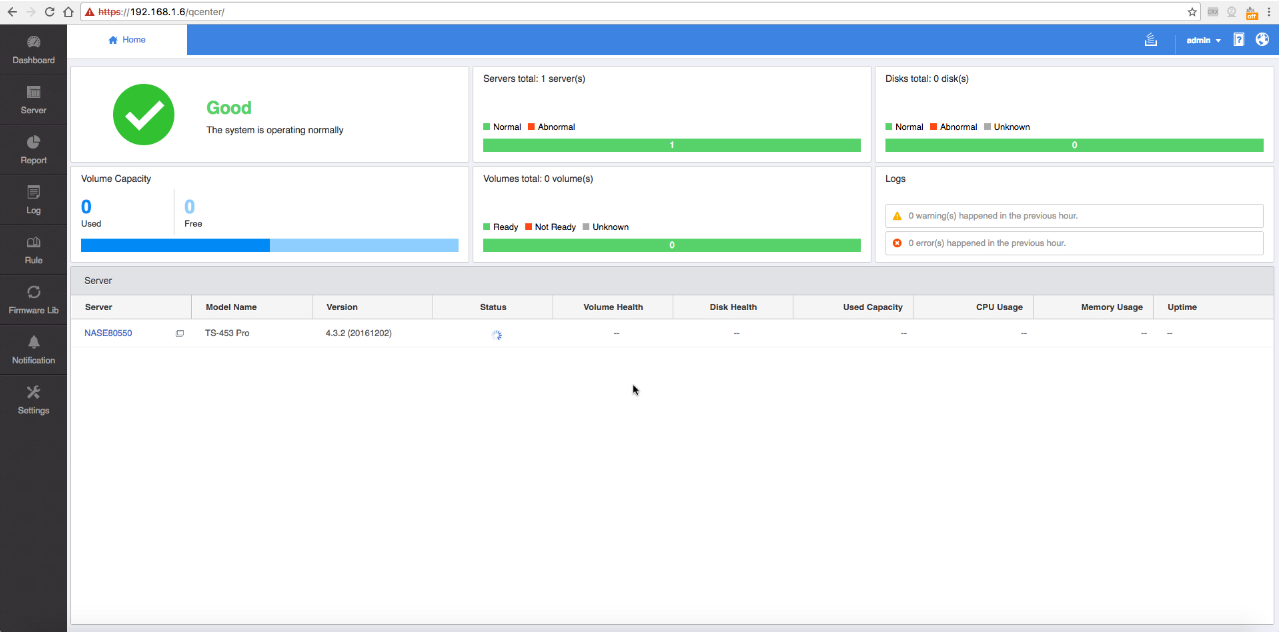Screen dimensions: 1279x632
Task: Click the 'Free' capacity value
Action: [190, 207]
